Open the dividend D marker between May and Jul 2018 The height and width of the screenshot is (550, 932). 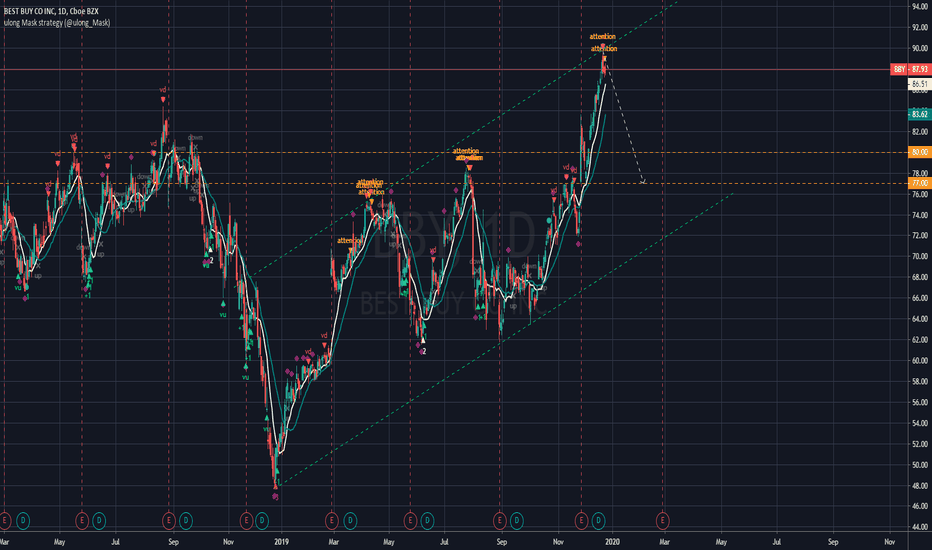[99, 521]
